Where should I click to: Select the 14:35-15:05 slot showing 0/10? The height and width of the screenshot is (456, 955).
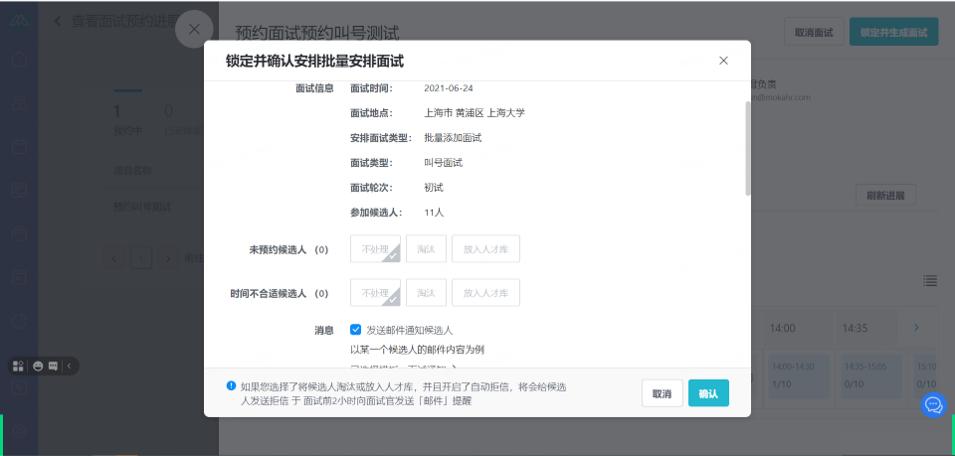pos(868,376)
